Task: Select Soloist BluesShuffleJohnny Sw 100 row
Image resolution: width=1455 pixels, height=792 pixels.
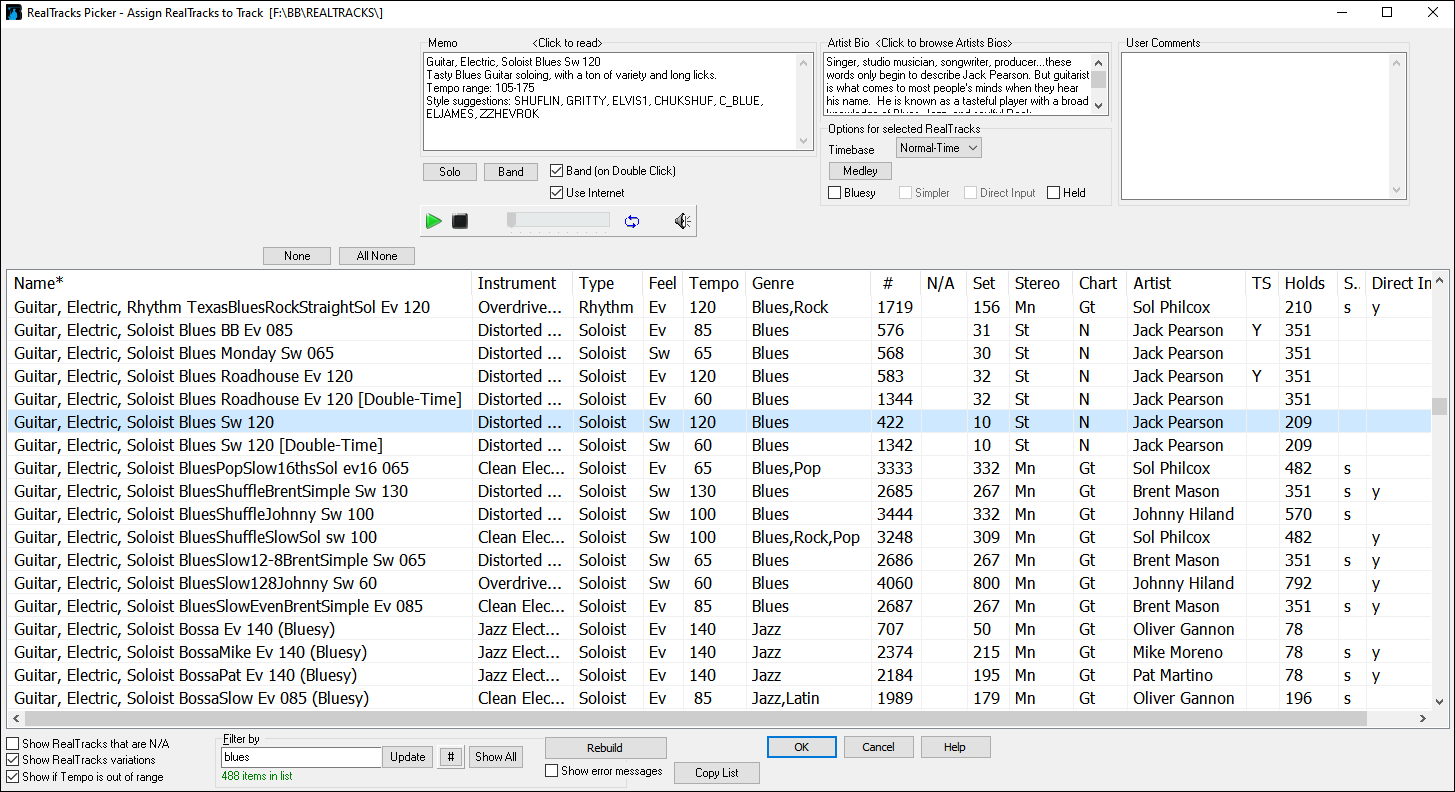Action: 718,514
